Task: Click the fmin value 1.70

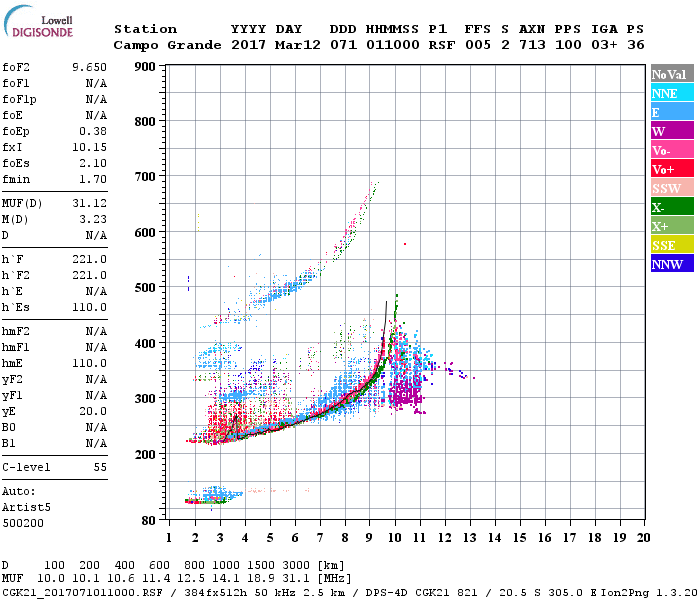Action: point(93,179)
